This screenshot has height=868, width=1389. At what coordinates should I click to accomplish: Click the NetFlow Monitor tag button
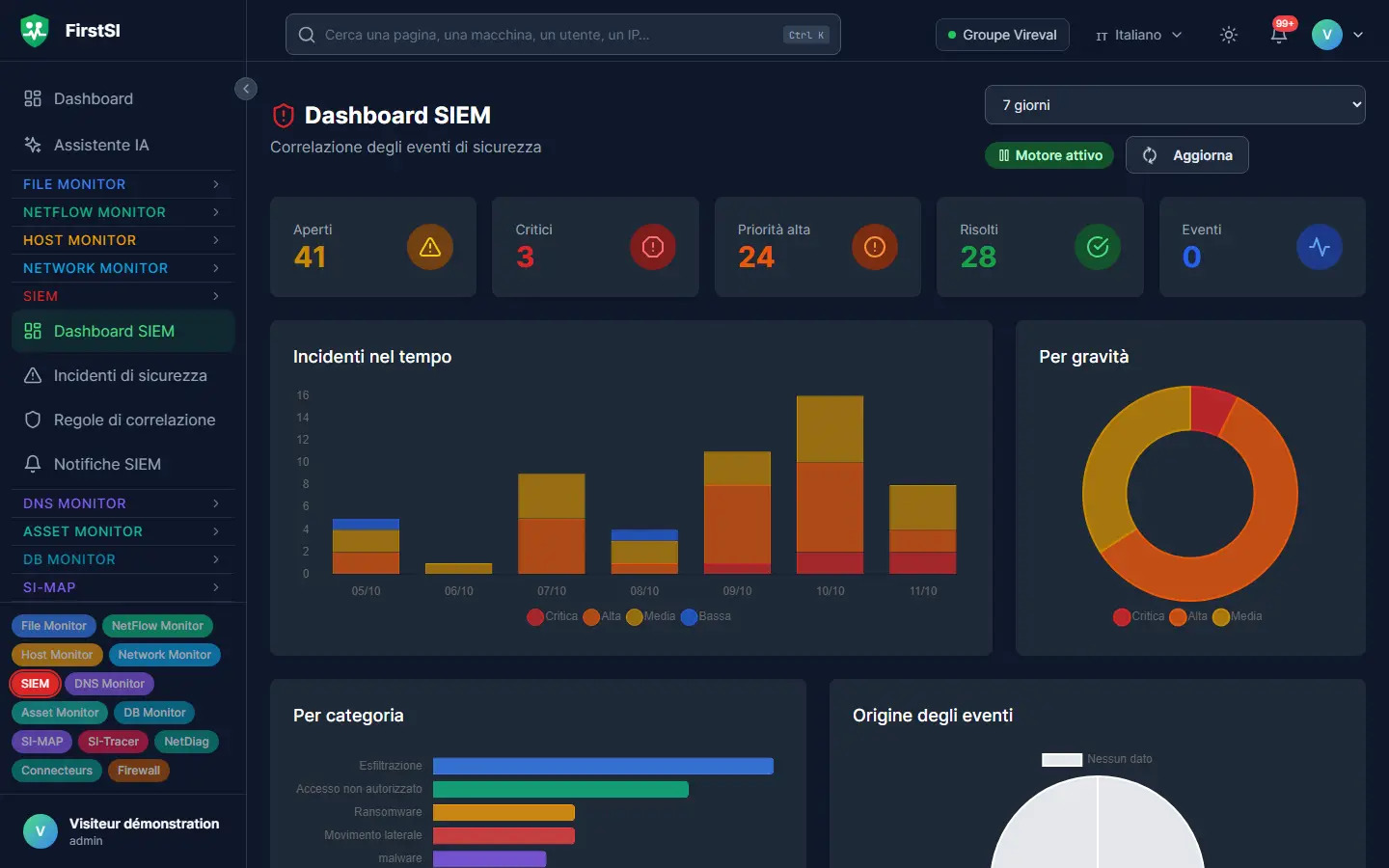click(157, 626)
